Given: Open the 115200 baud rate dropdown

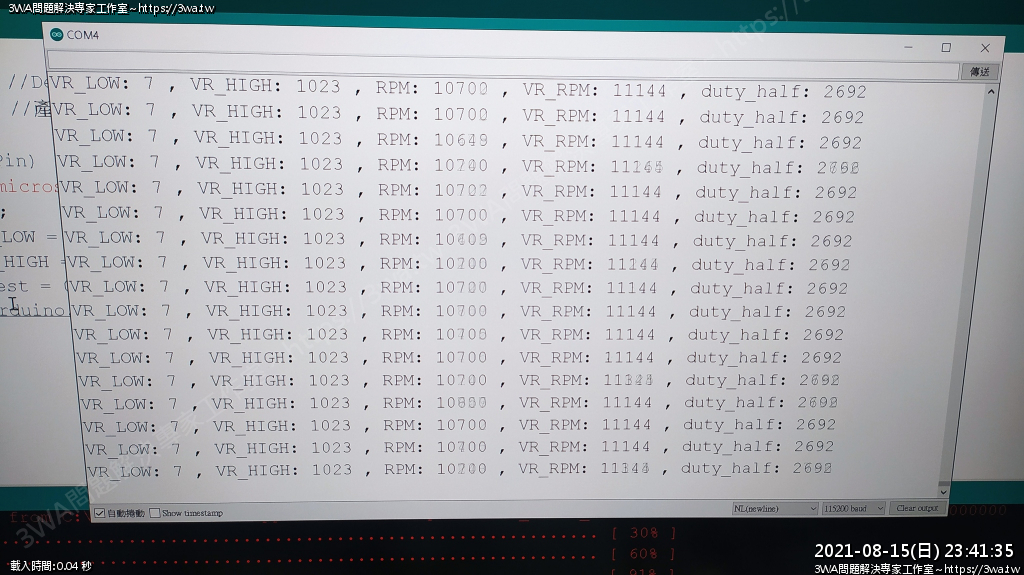Looking at the screenshot, I should (853, 508).
